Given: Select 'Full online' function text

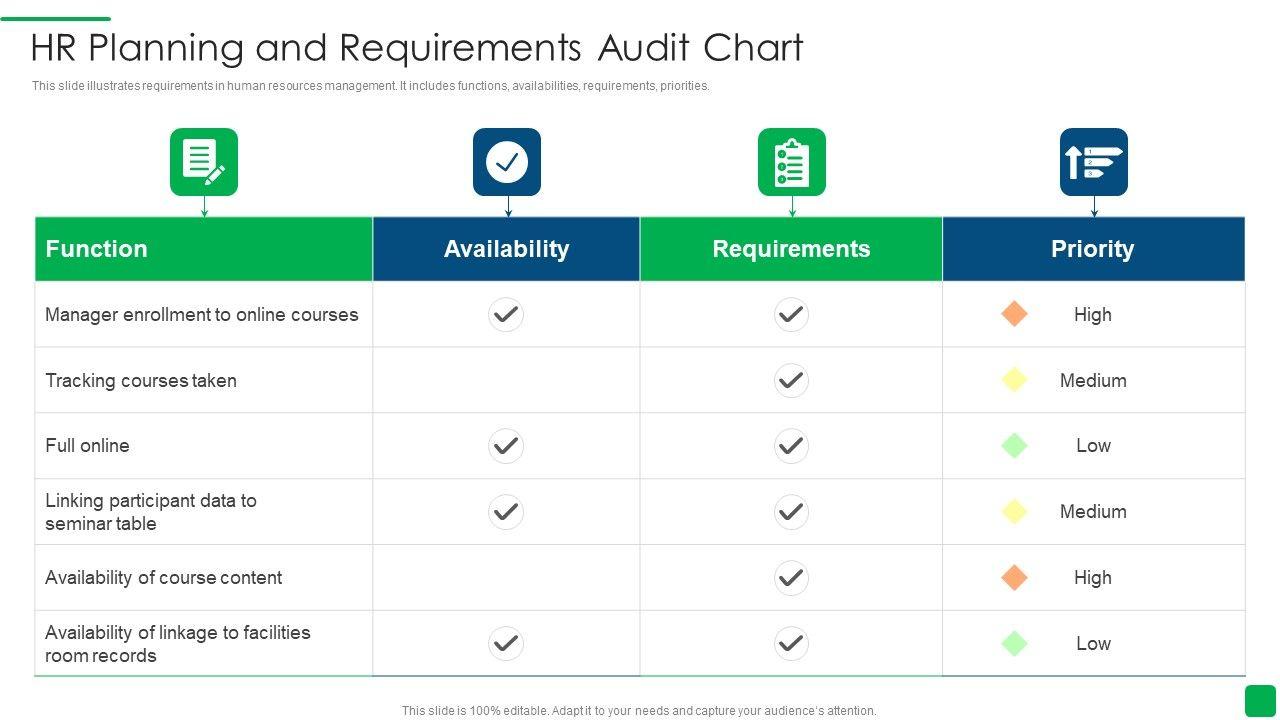Looking at the screenshot, I should click(x=87, y=446).
